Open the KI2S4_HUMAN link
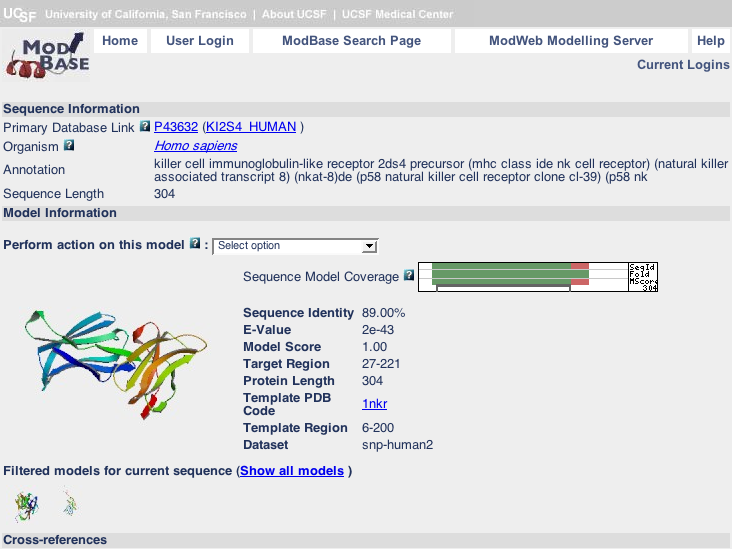This screenshot has width=734, height=549. [251, 127]
